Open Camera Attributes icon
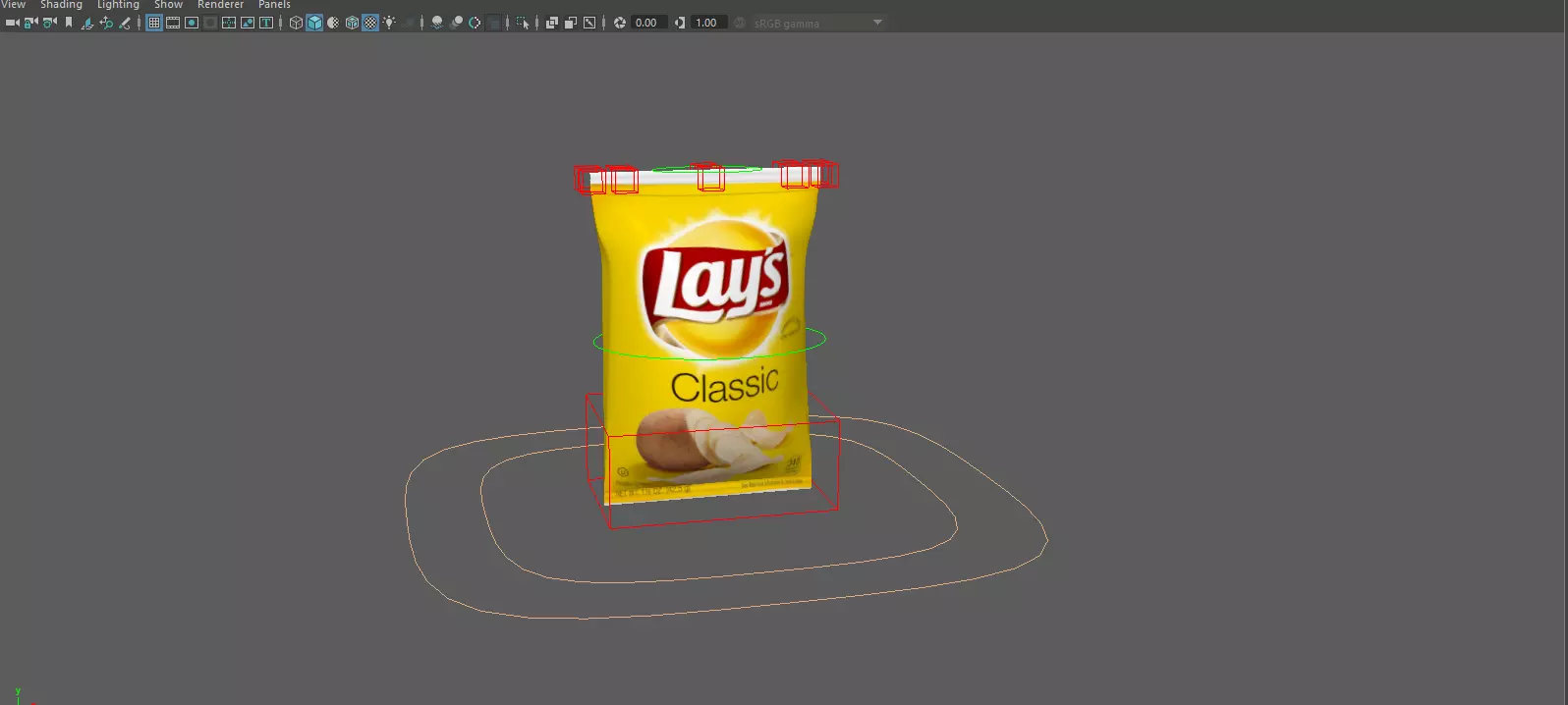Viewport: 1568px width, 705px height. point(50,23)
